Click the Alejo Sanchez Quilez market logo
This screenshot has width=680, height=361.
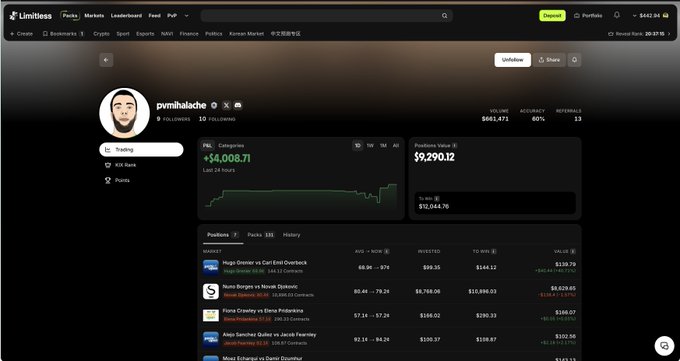[x=211, y=339]
